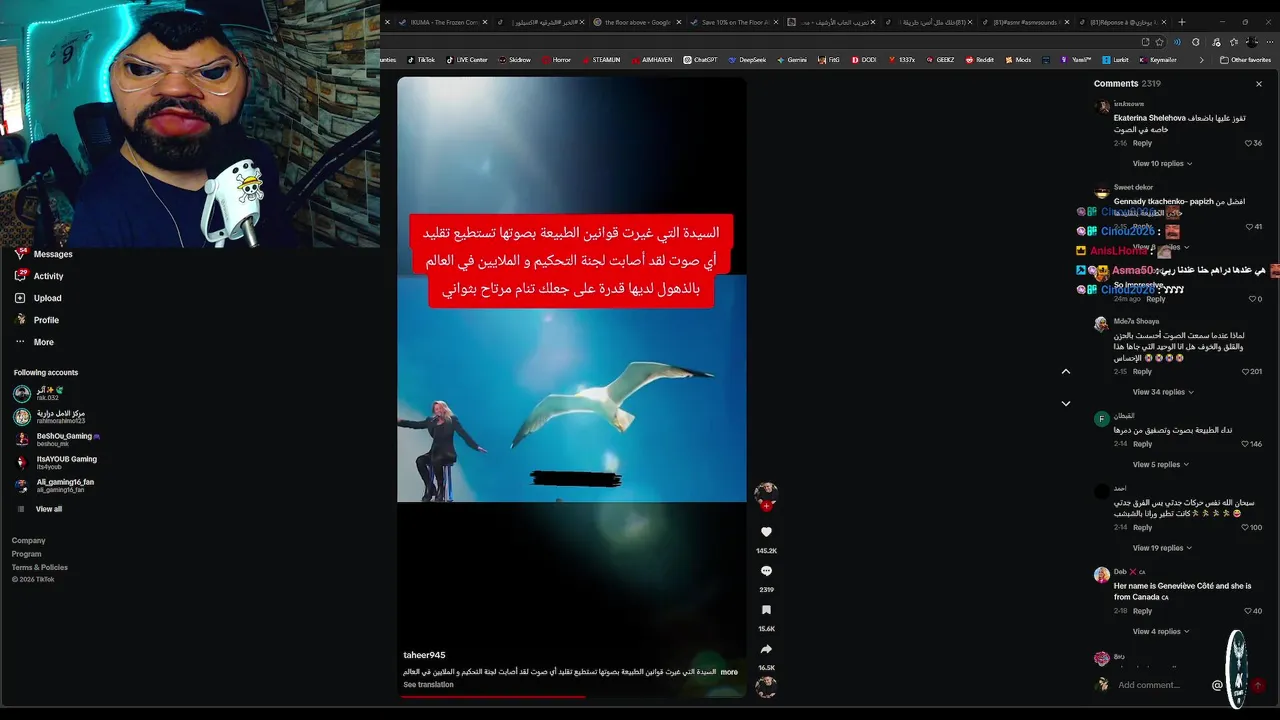
Task: Open the STEAMUN bookmark
Action: (601, 60)
